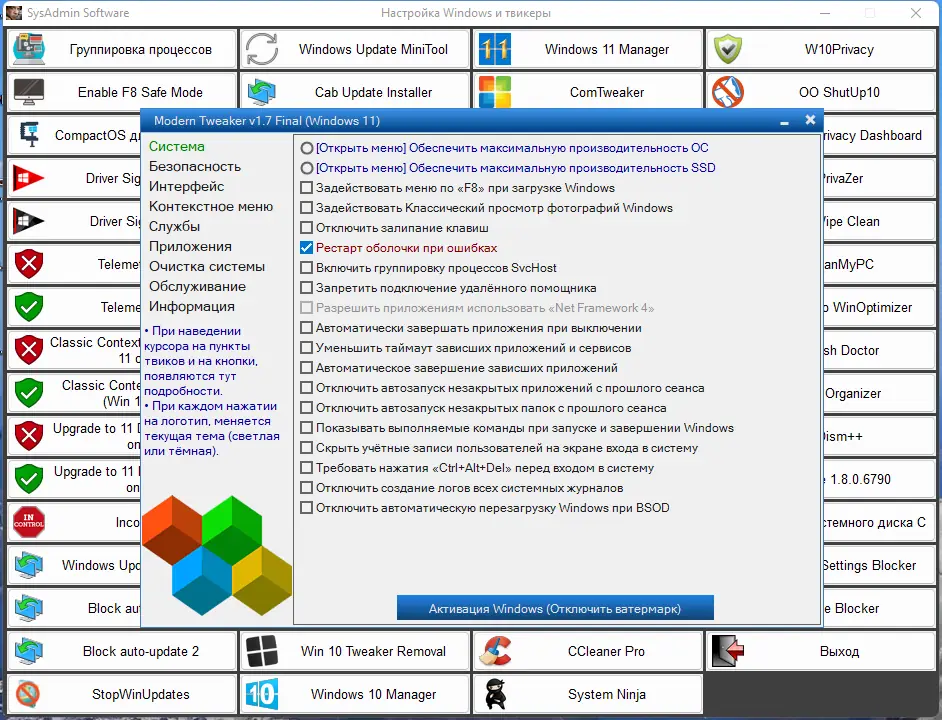Launch W10Privacy button
The image size is (942, 720).
click(x=821, y=49)
